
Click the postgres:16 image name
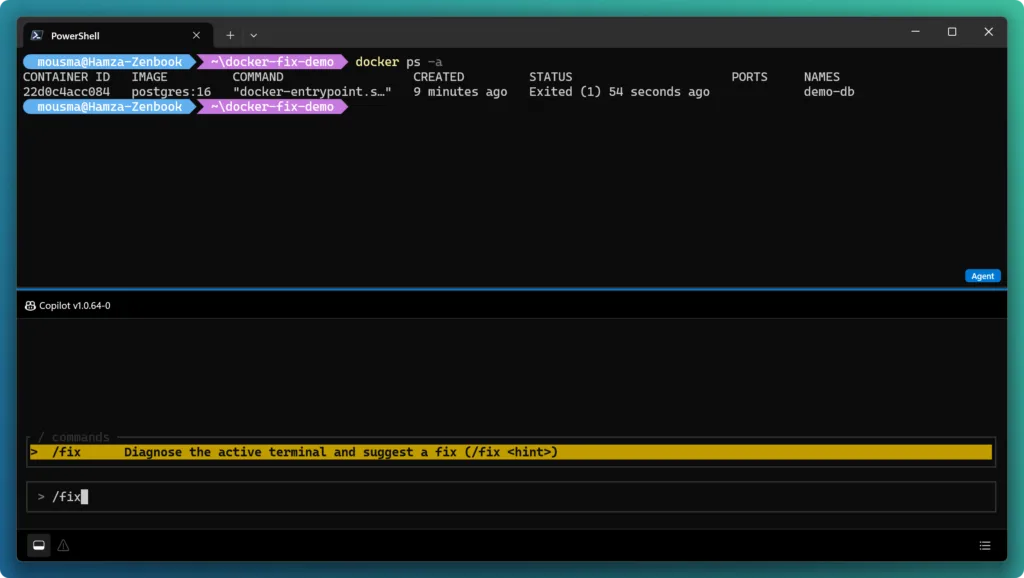[171, 92]
